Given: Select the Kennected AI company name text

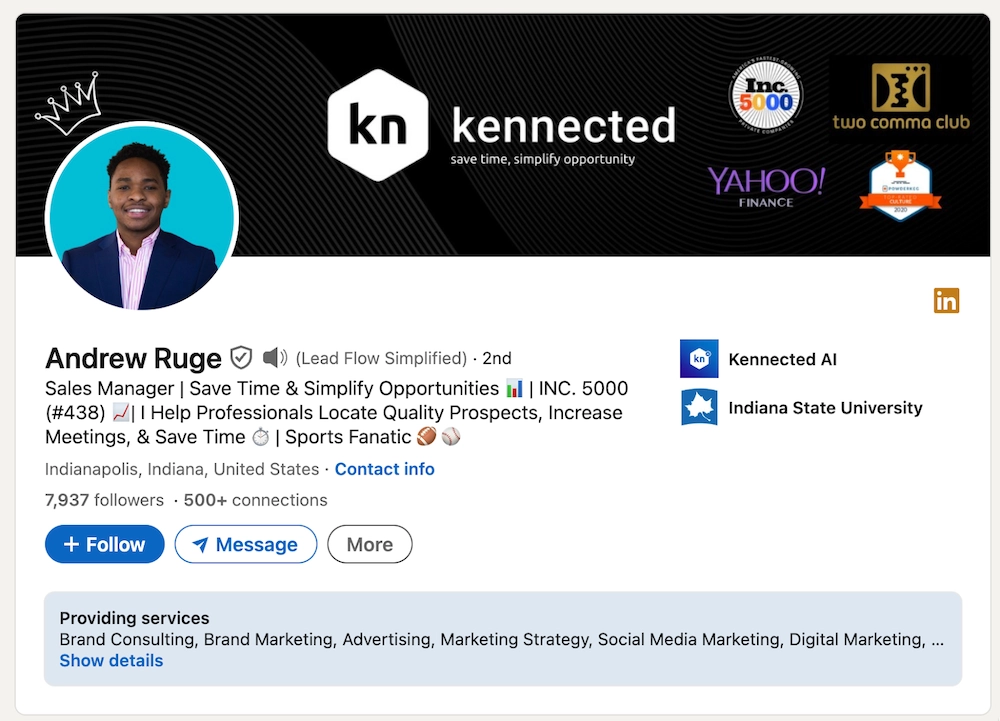Looking at the screenshot, I should pos(782,359).
